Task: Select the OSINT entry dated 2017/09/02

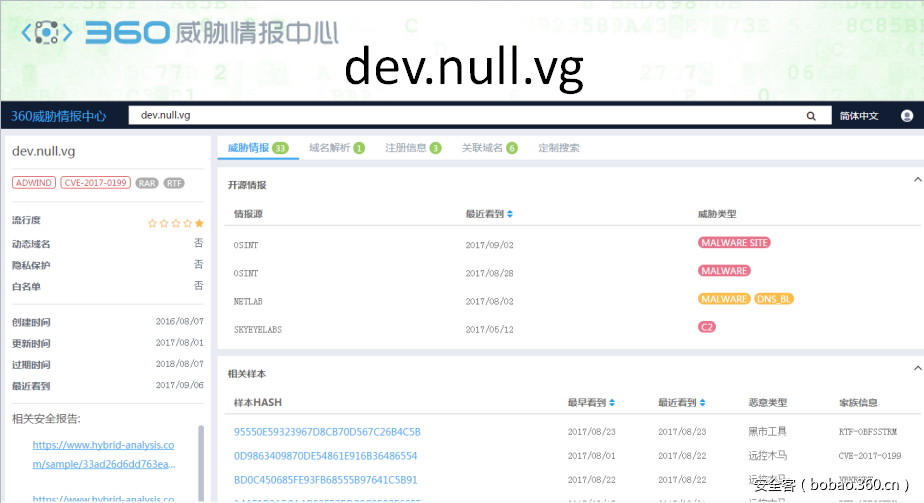Action: [x=246, y=245]
